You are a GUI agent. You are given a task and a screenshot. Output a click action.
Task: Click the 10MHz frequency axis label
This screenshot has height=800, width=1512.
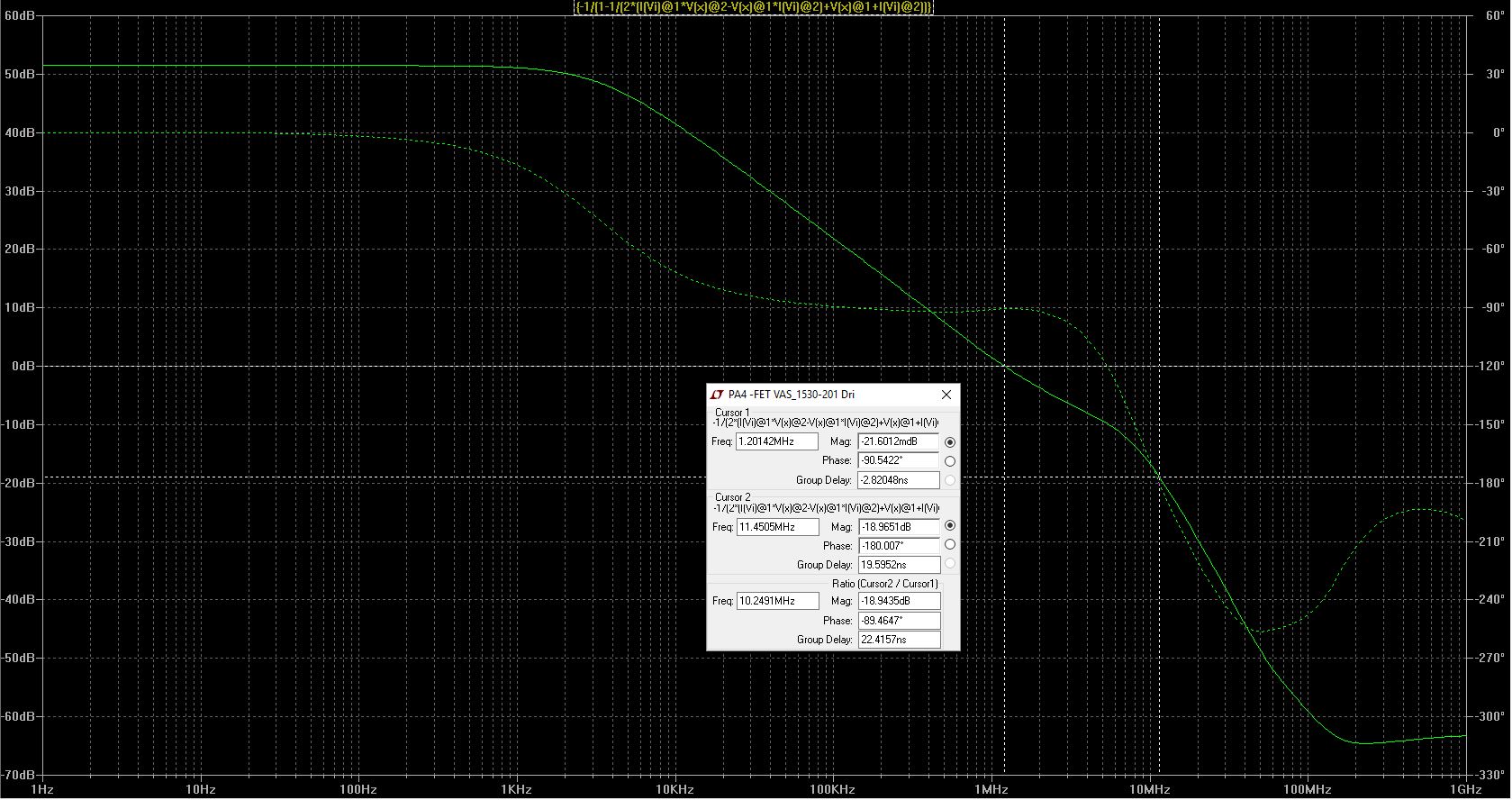[1149, 790]
